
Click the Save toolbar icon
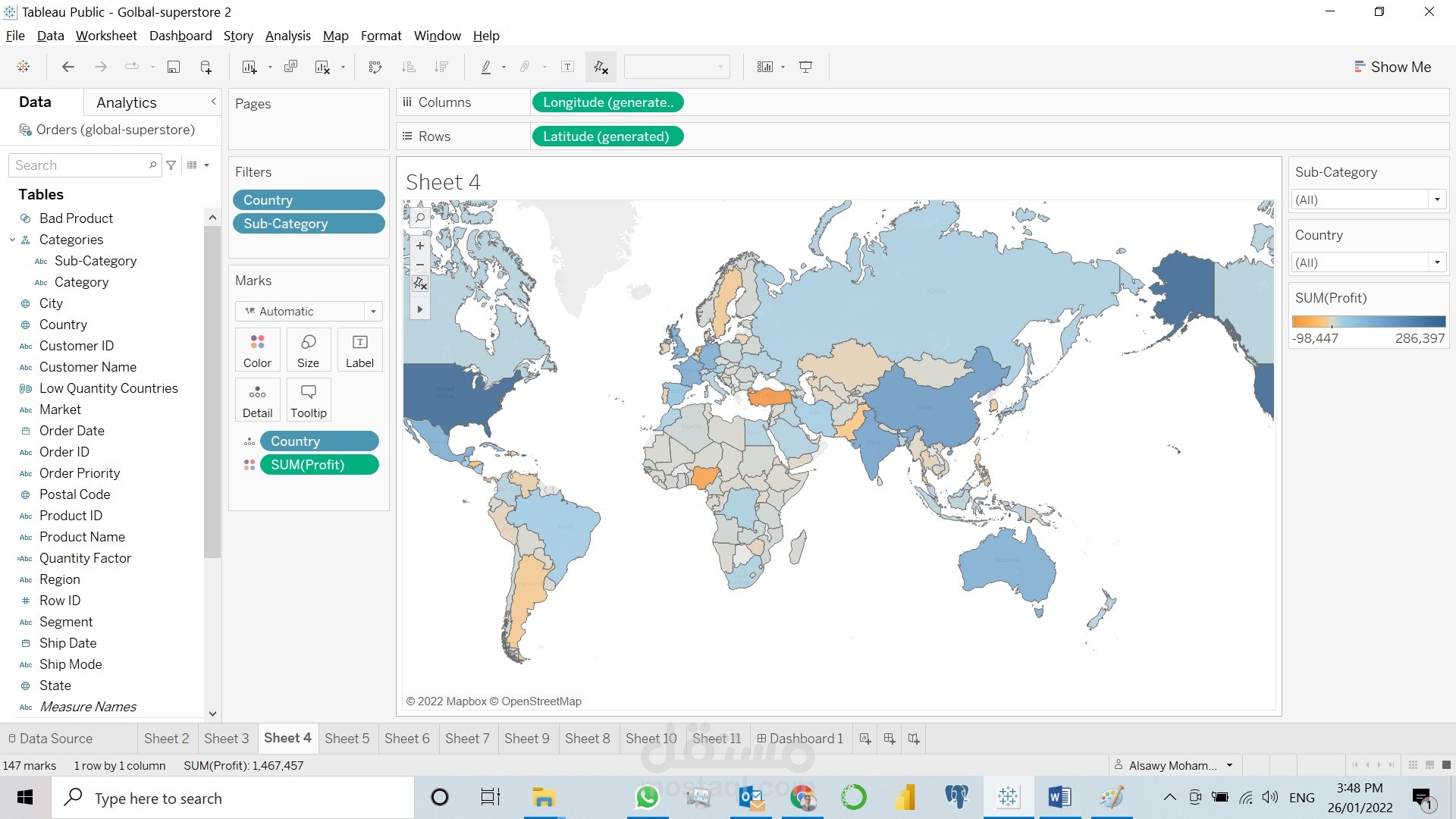174,67
